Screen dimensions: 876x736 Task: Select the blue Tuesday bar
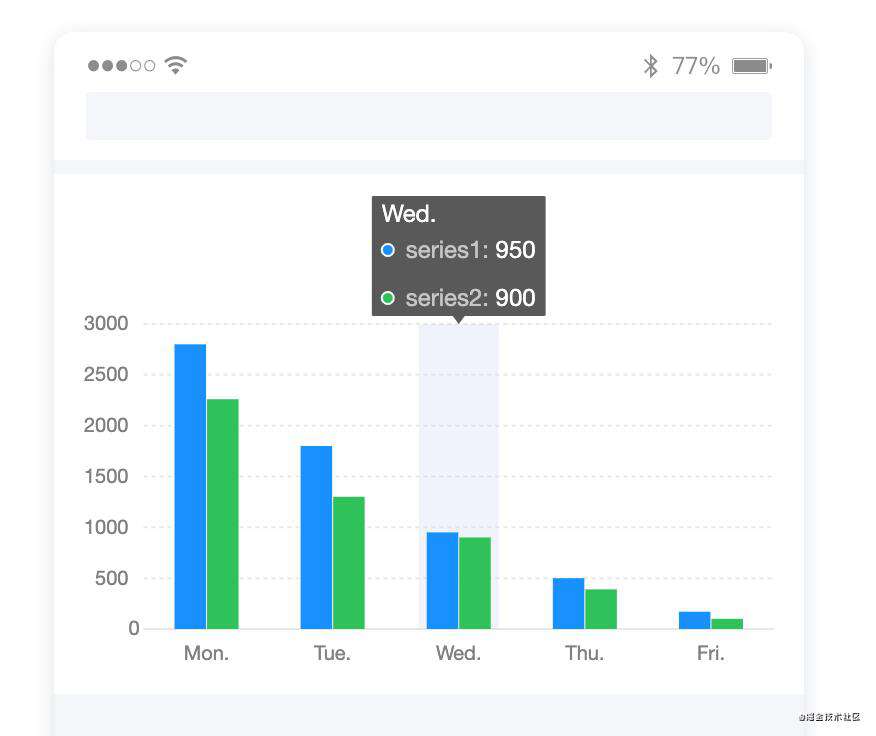pos(316,537)
